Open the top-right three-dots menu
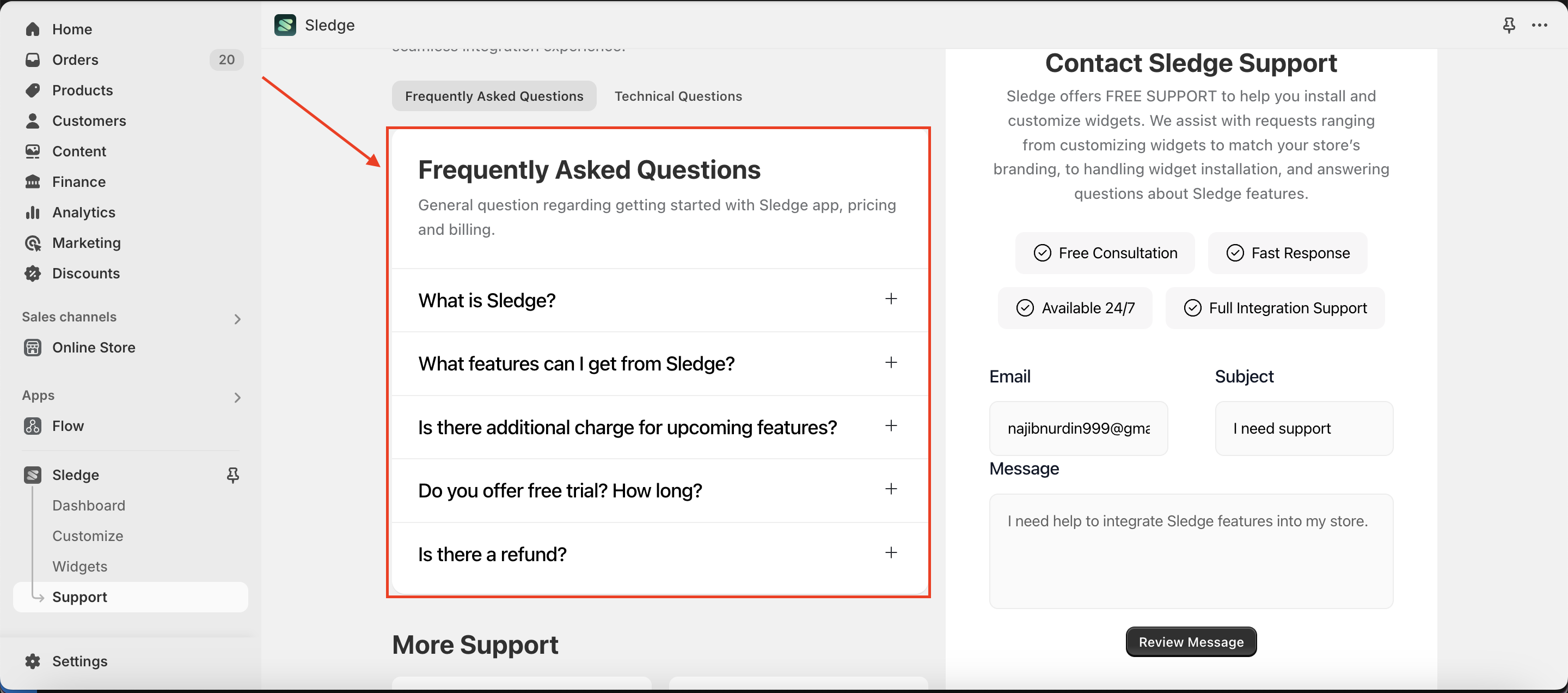 [1539, 25]
